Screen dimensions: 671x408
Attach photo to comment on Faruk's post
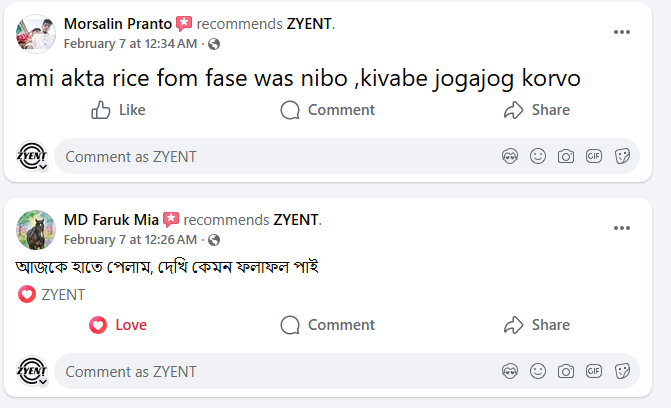566,372
